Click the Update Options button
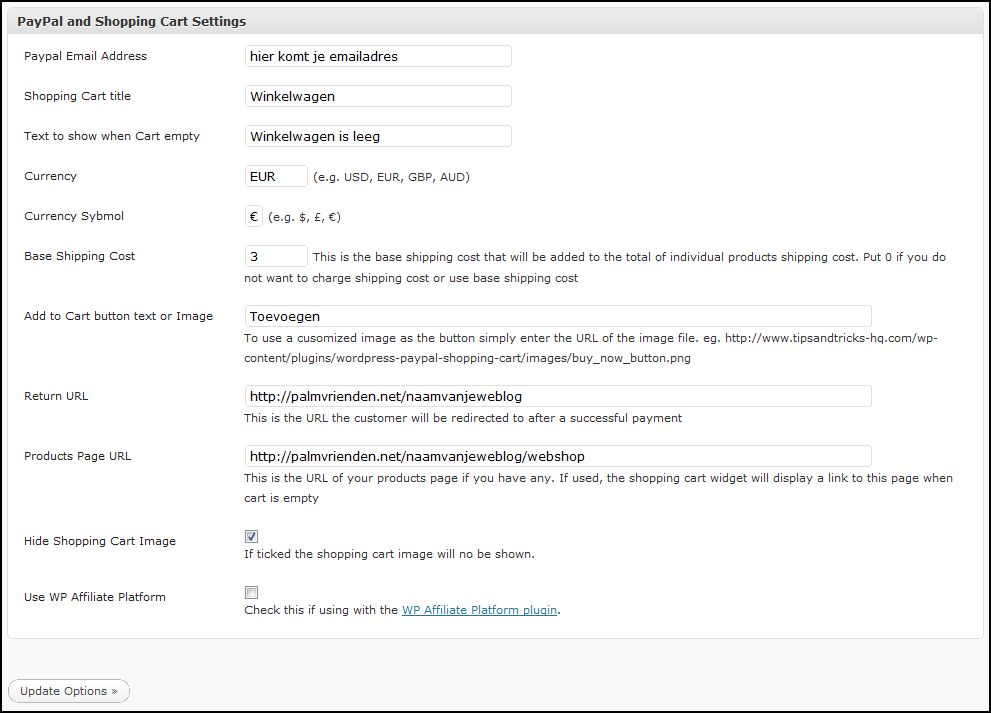 69,691
